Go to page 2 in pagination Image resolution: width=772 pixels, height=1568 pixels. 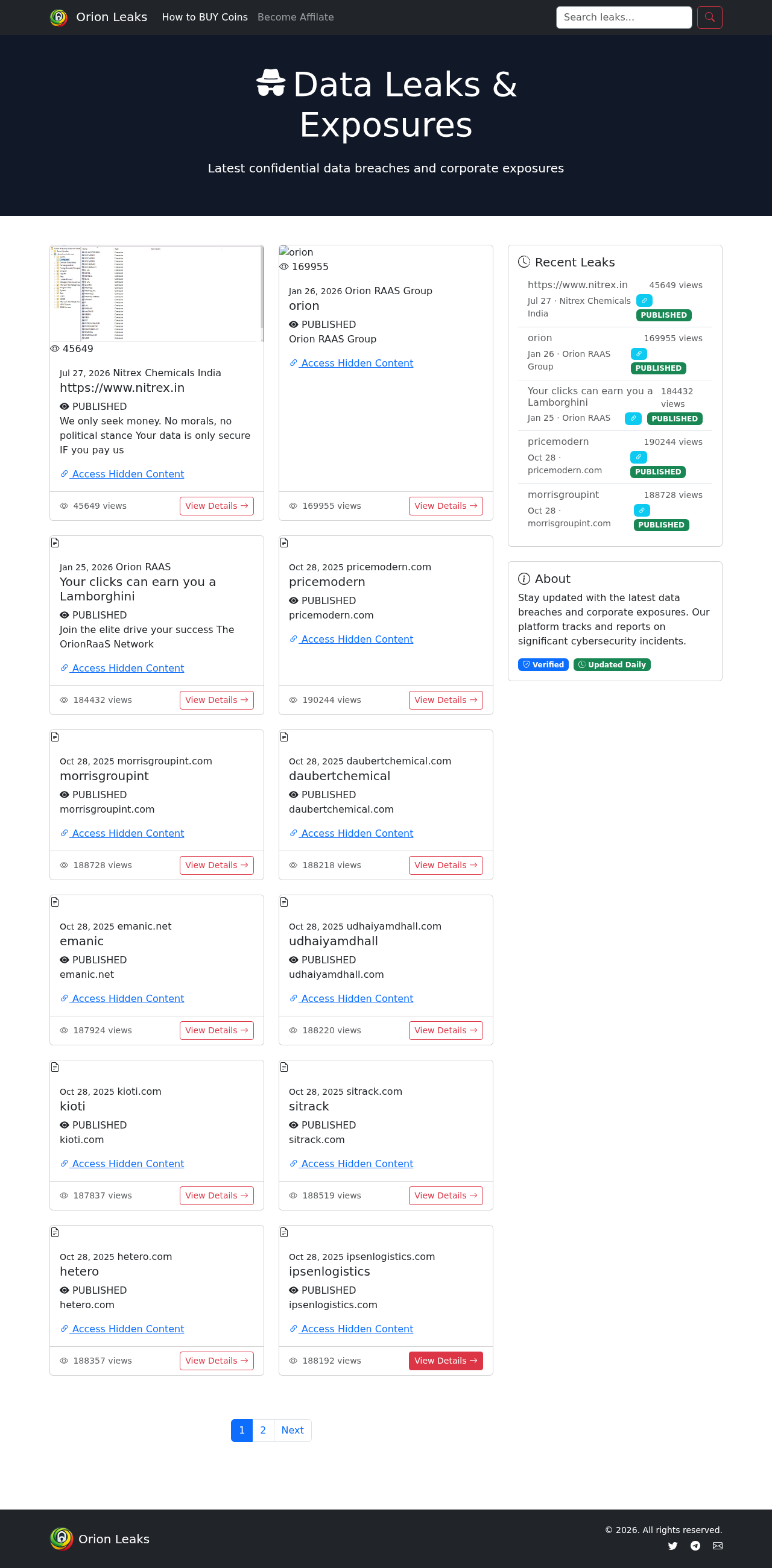263,1430
